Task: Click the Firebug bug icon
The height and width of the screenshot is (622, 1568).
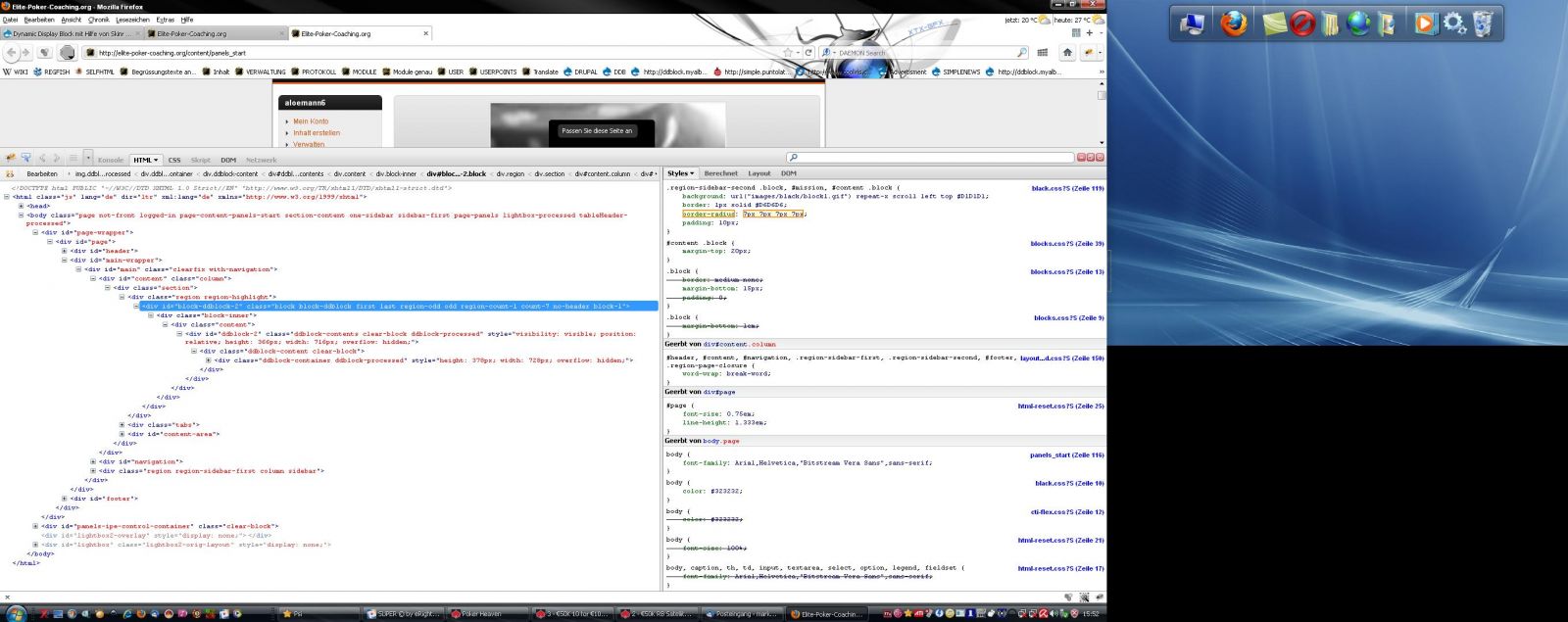Action: pyautogui.click(x=10, y=159)
